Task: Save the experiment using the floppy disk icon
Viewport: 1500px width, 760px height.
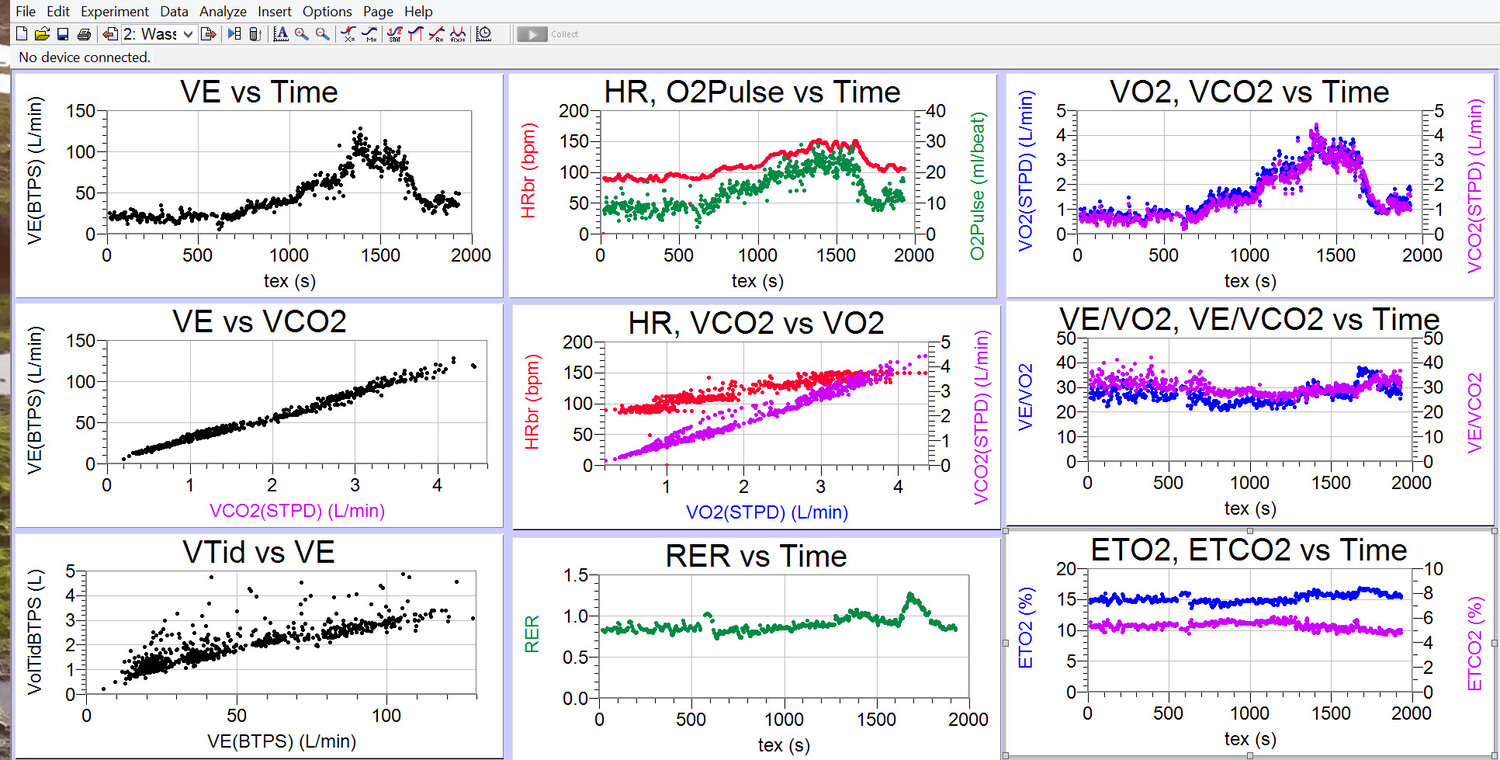Action: [62, 34]
